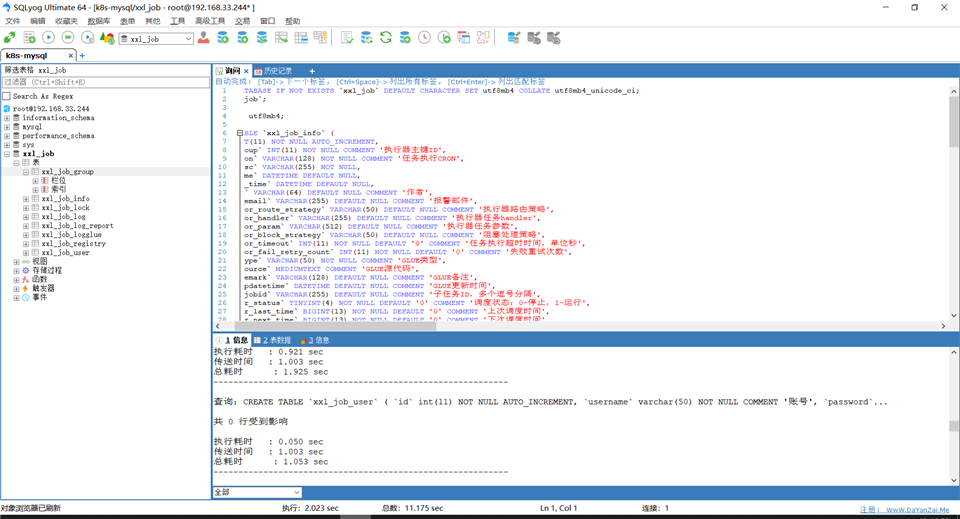Click the checklist with green checkmark icon
The height and width of the screenshot is (519, 960).
click(x=347, y=38)
